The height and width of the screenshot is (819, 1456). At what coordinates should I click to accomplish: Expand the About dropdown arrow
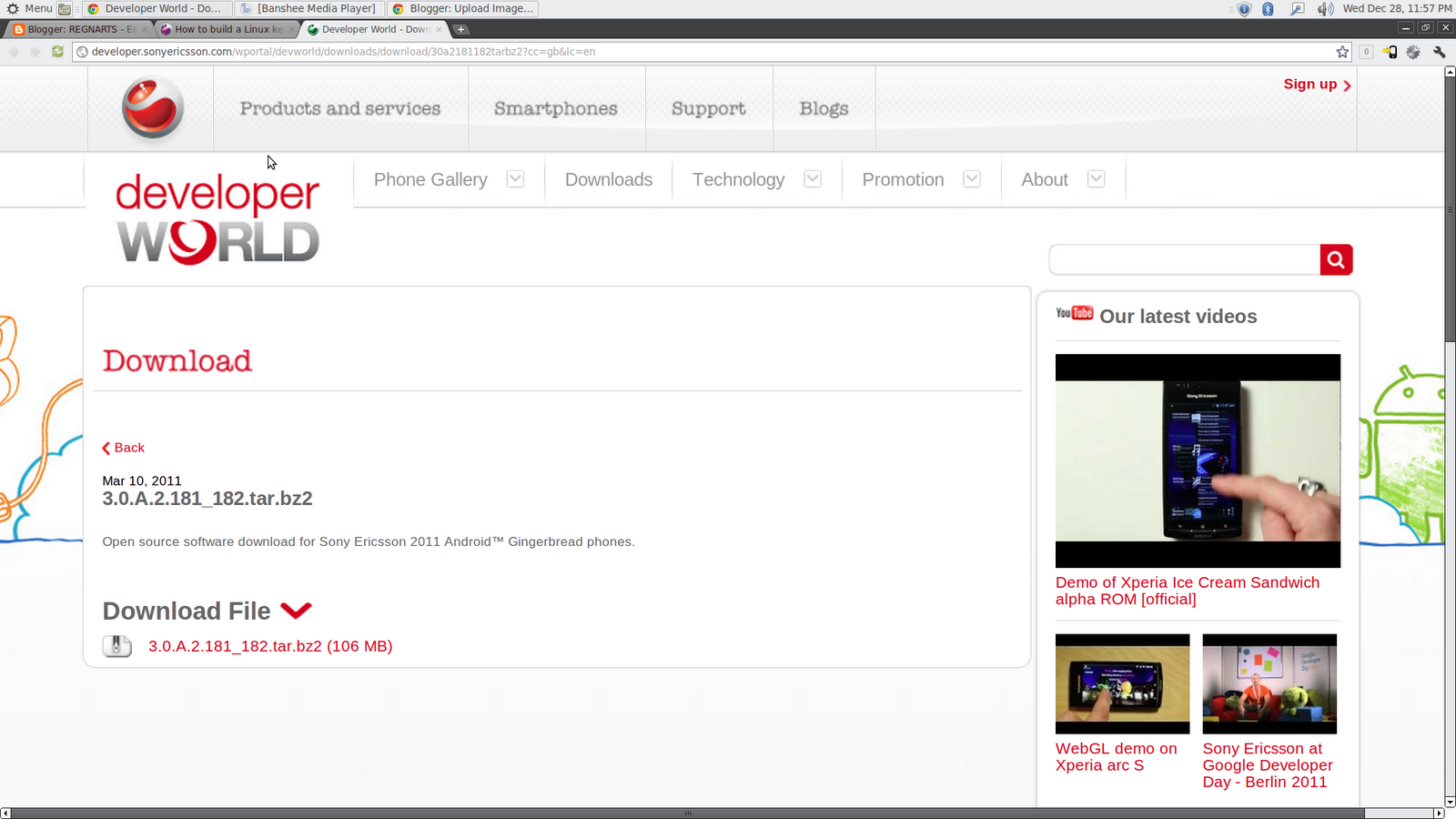(1097, 179)
